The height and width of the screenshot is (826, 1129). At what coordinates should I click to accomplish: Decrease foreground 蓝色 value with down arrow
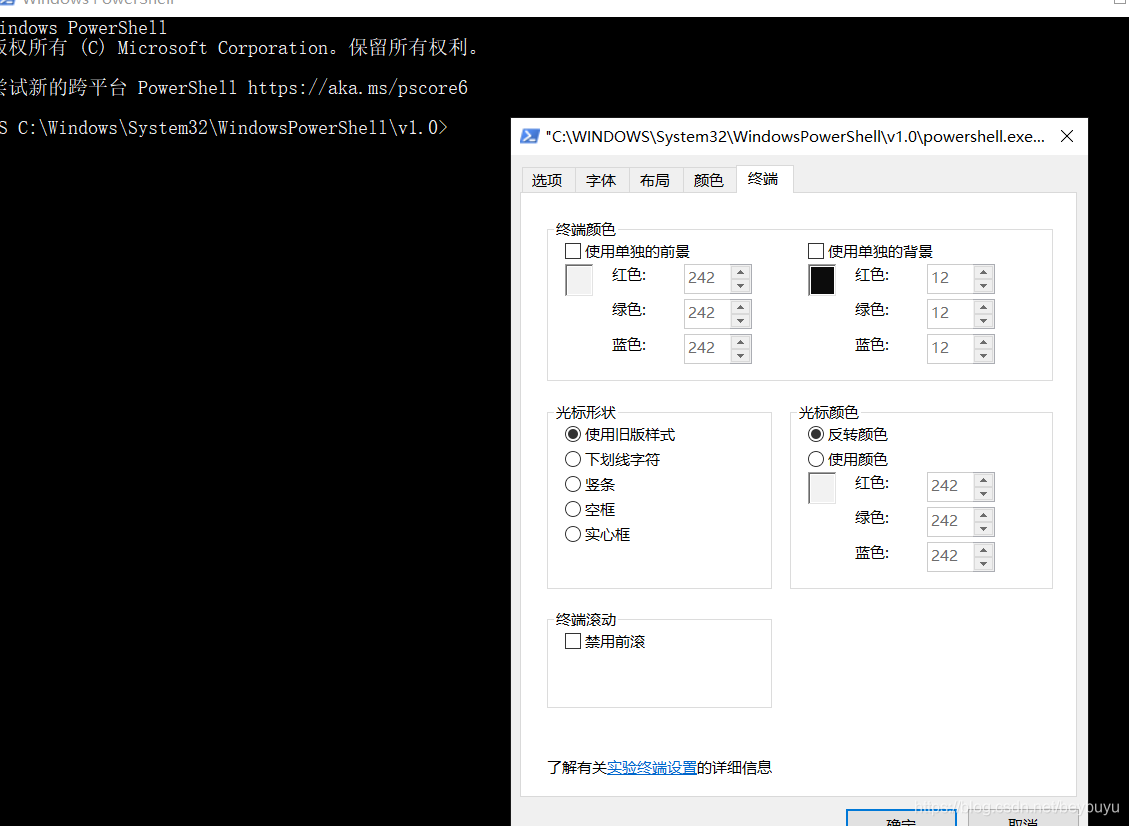click(740, 355)
